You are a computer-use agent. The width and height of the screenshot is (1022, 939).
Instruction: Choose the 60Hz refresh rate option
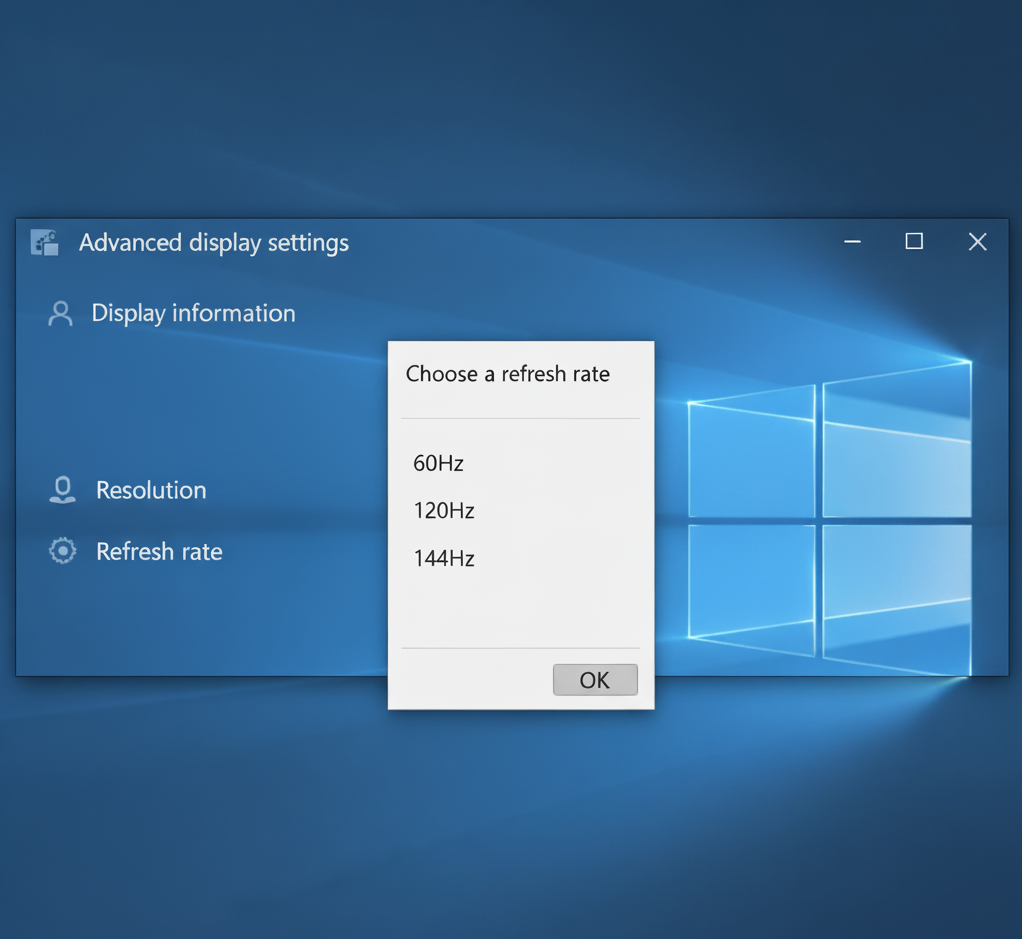click(438, 463)
